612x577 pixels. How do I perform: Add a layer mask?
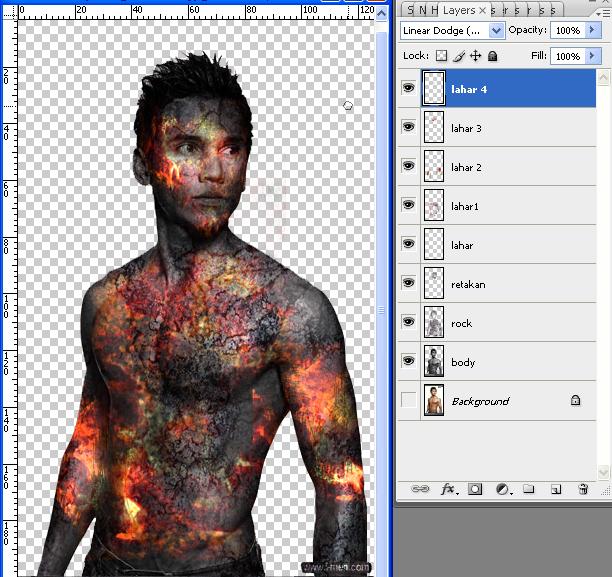475,489
